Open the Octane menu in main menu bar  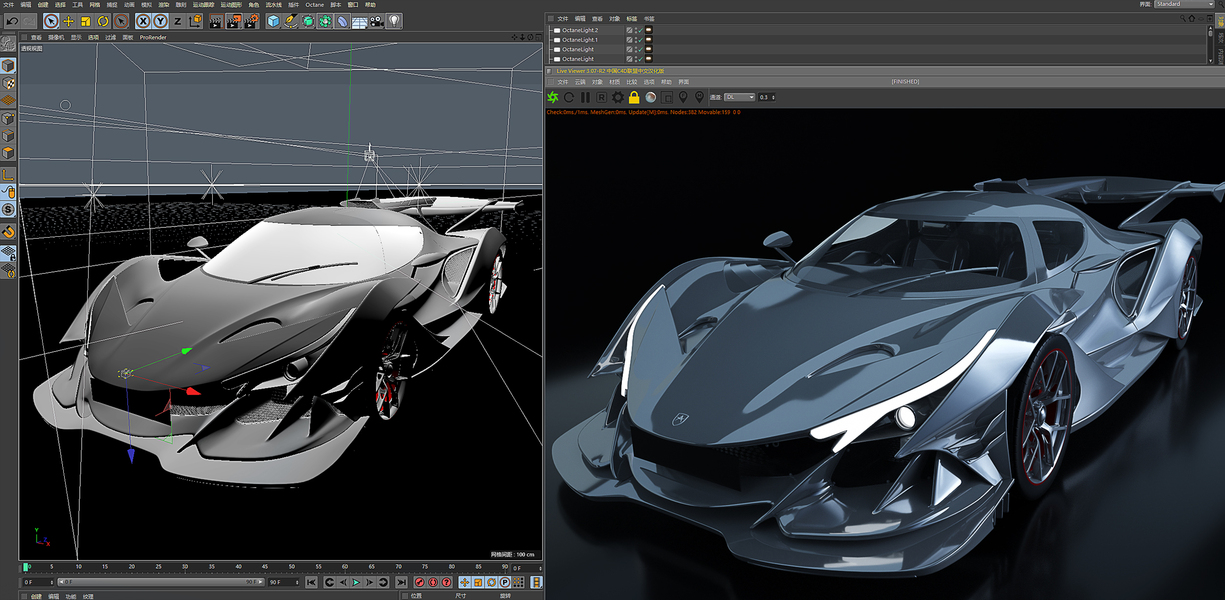click(314, 5)
